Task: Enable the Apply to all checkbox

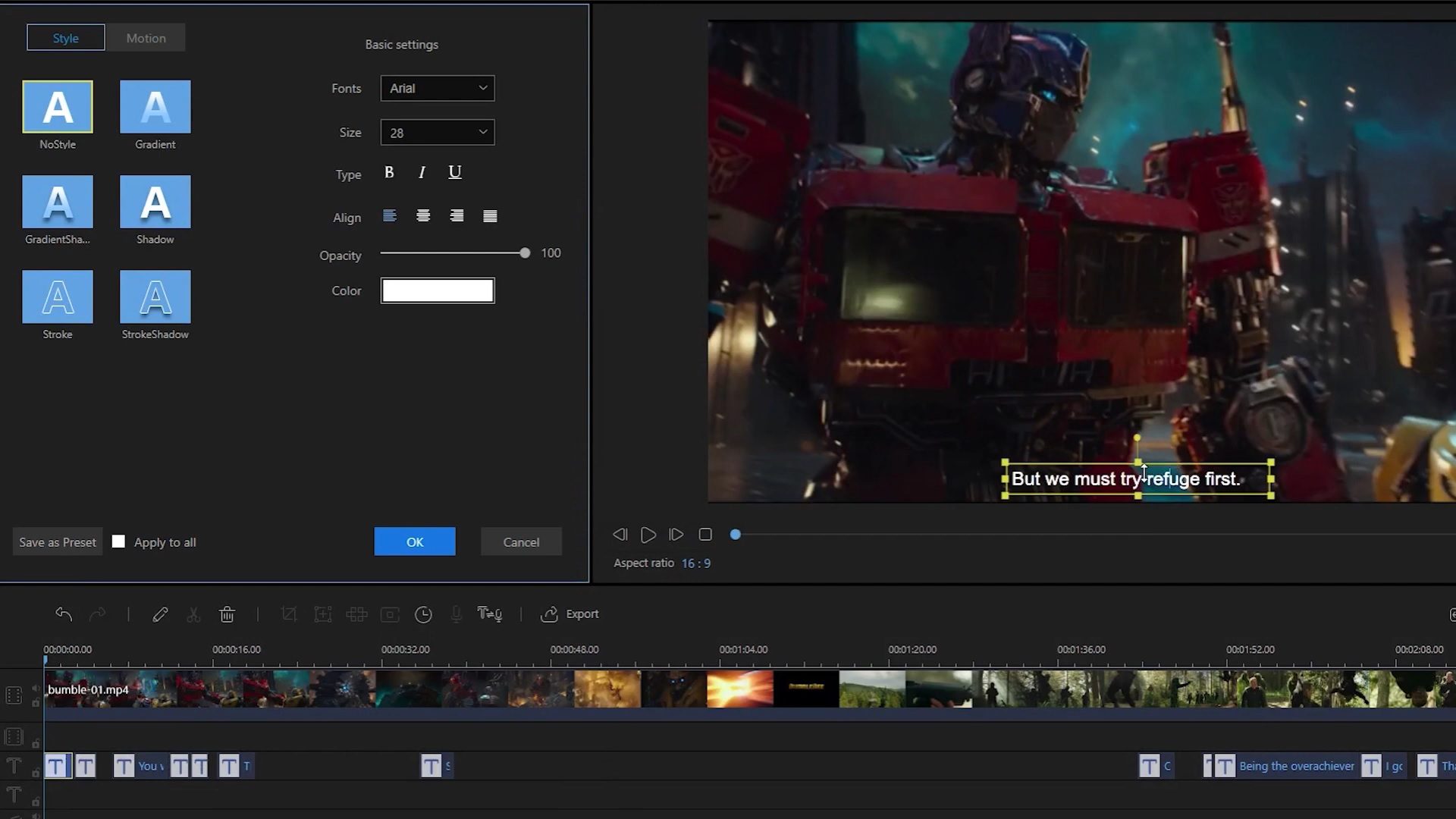Action: 118,541
